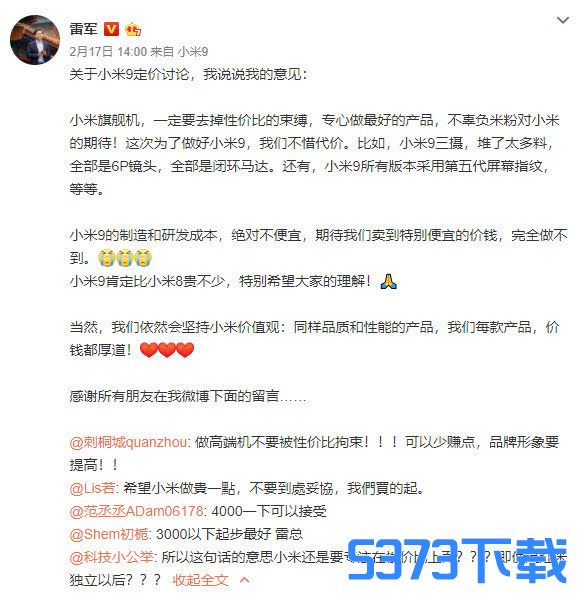Open the post options chevron menu

tap(563, 20)
